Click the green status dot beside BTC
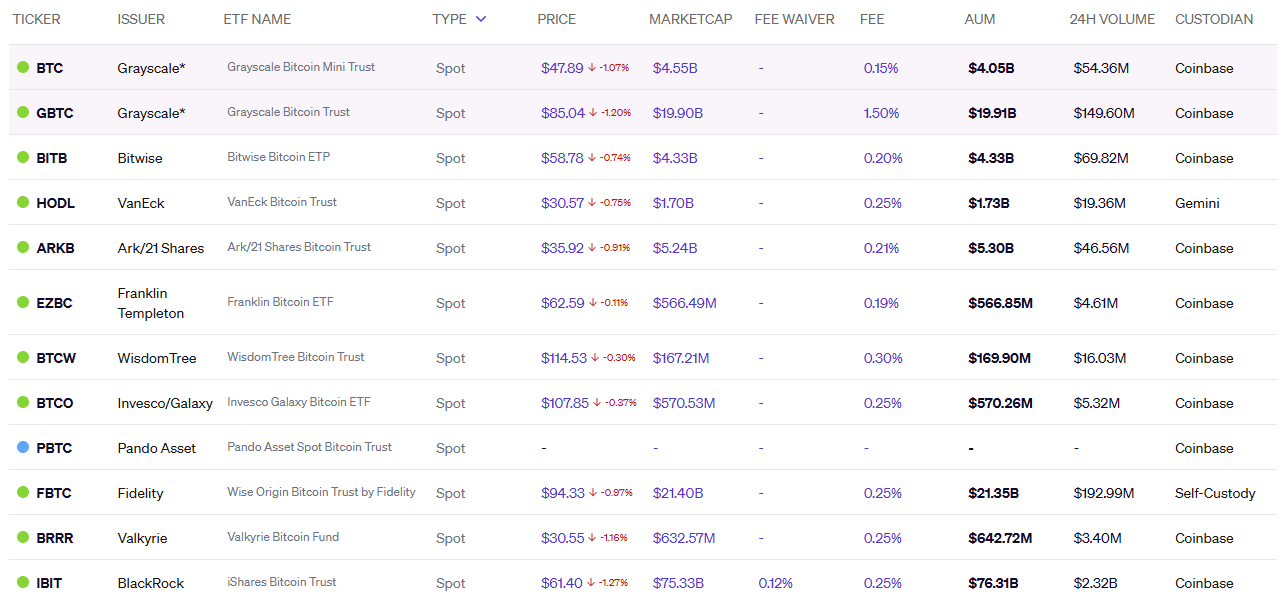 point(23,68)
